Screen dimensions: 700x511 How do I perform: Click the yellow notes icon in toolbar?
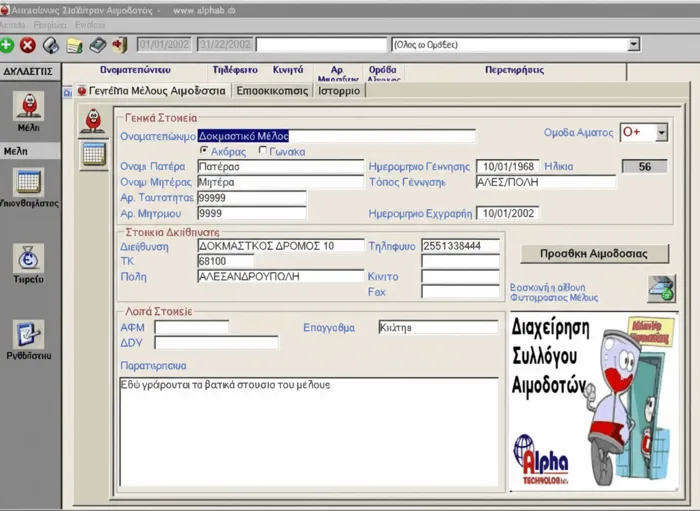click(74, 45)
